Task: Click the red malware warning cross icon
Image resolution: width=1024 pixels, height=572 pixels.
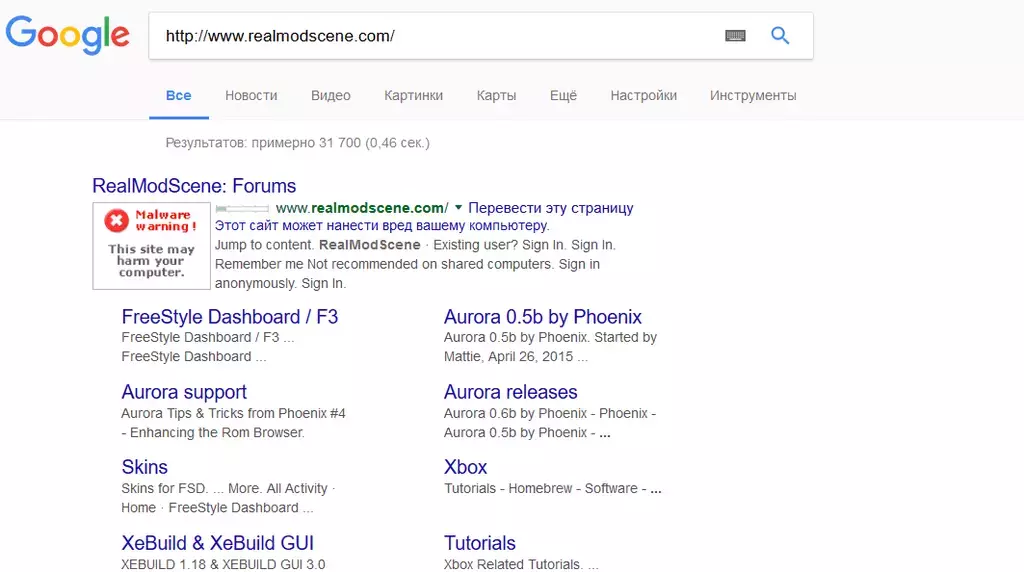Action: [117, 221]
